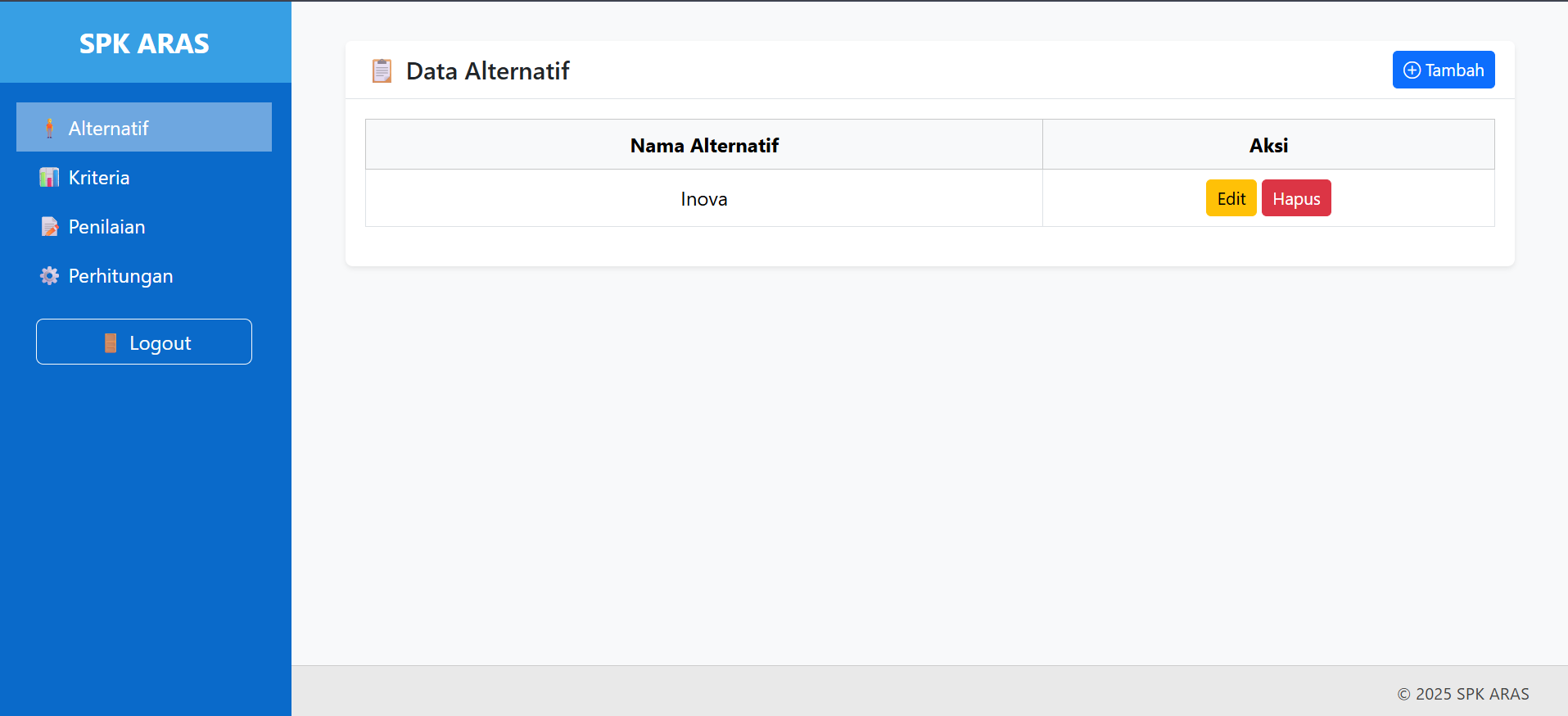This screenshot has height=716, width=1568.
Task: Click the plus circle icon in Tambah
Action: click(x=1412, y=70)
